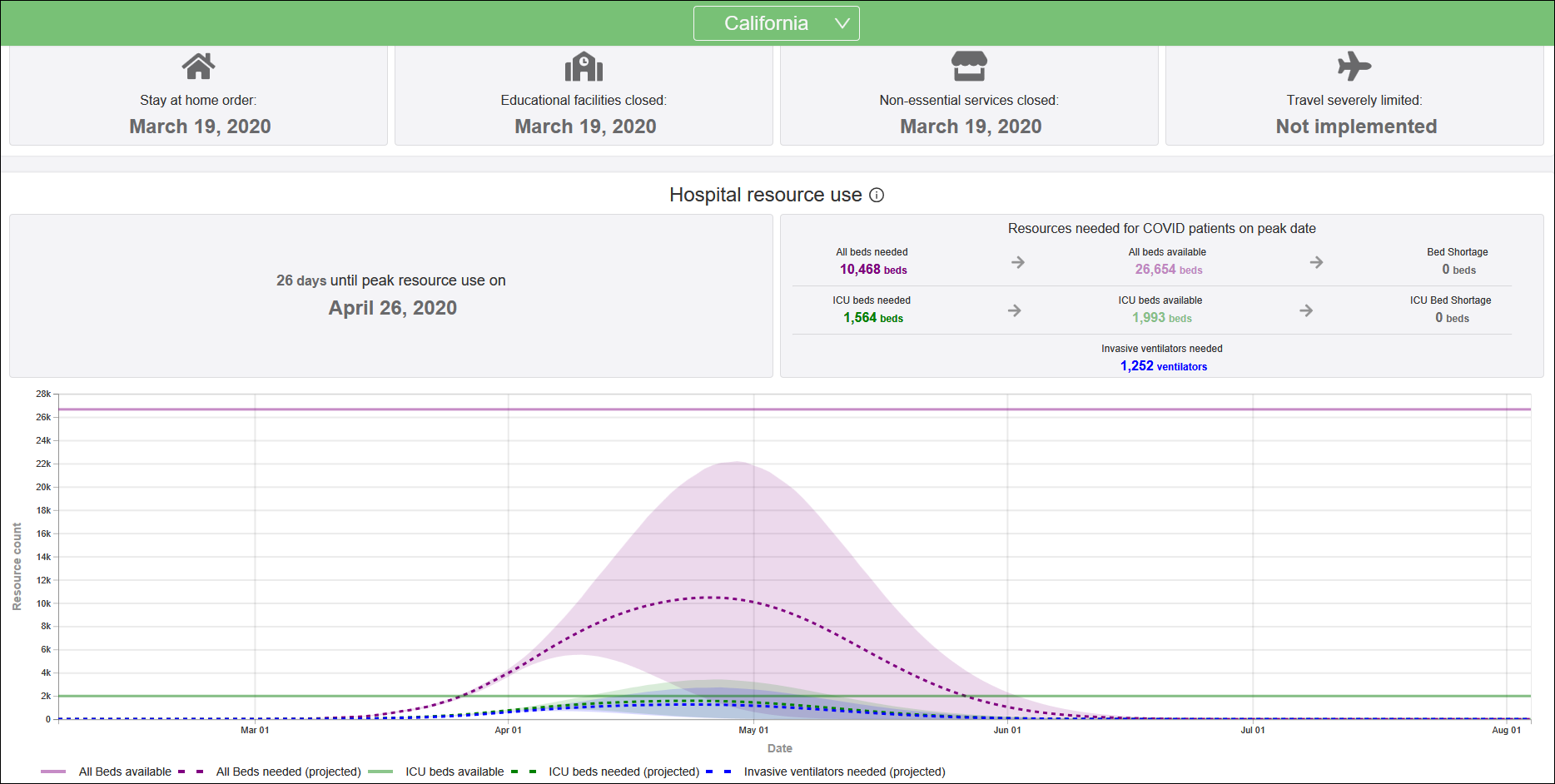Click the arrow after All beds available
The width and height of the screenshot is (1555, 784).
coord(1316,262)
